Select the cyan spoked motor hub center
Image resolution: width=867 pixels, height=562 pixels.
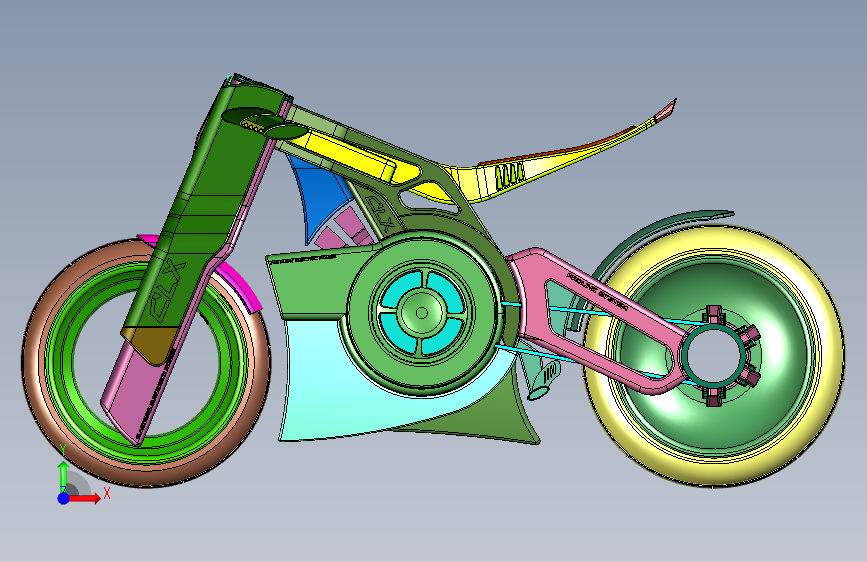point(421,313)
